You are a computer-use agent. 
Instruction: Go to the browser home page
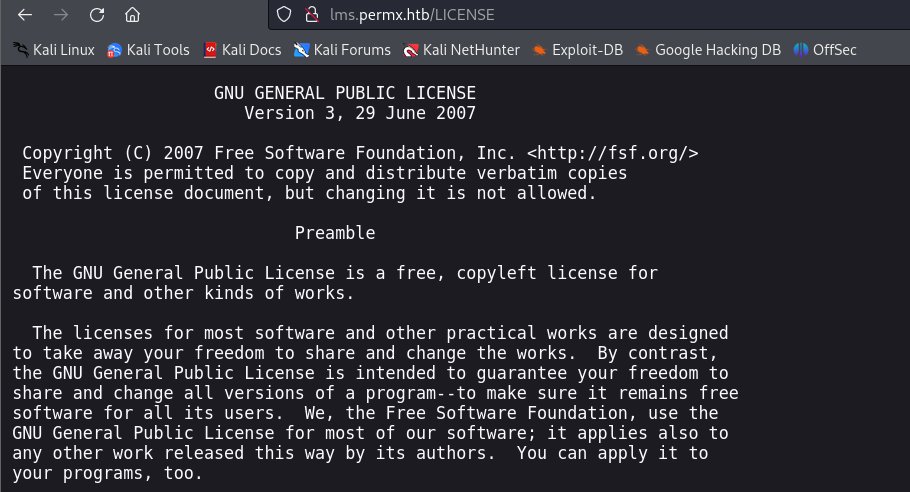coord(132,15)
